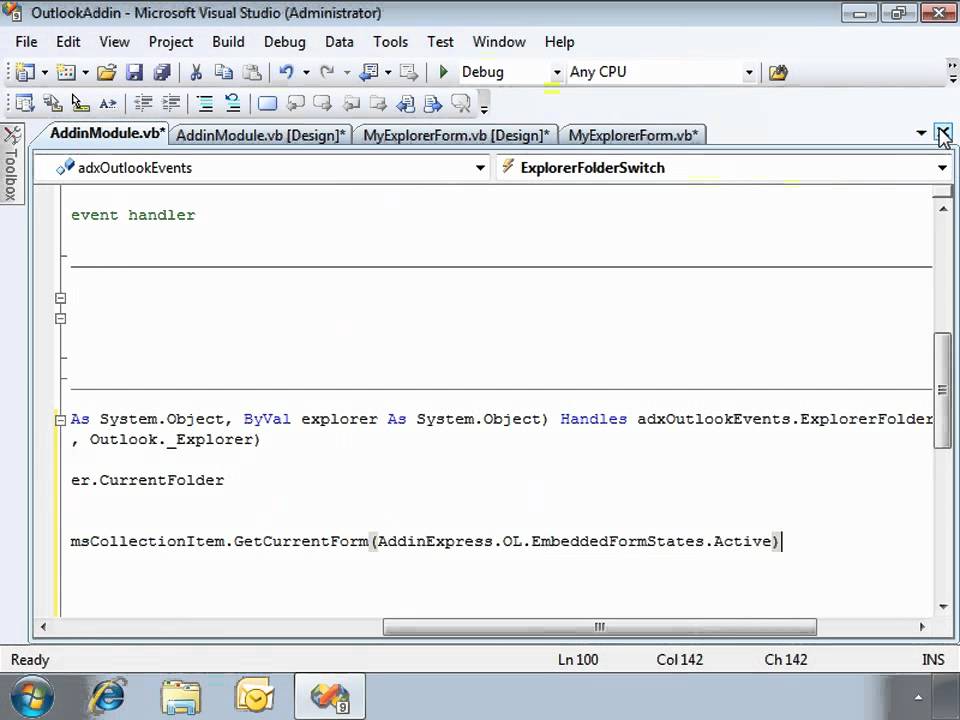Open the active files list dropdown arrow
This screenshot has width=960, height=720.
(921, 133)
